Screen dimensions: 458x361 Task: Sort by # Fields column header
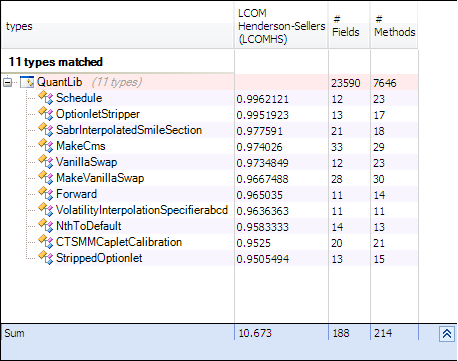point(349,26)
